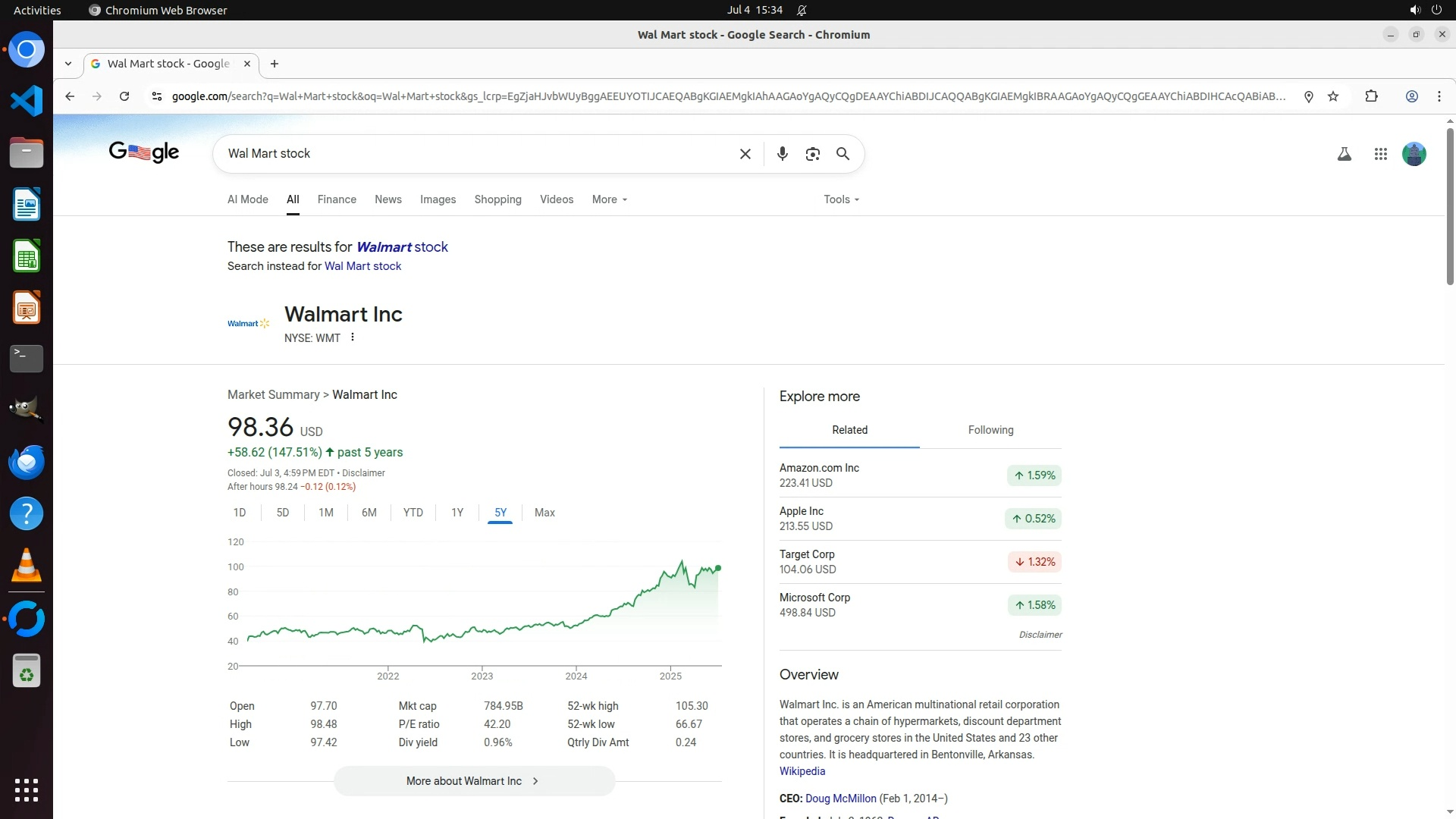Switch chart to Max range
This screenshot has height=819, width=1456.
544,513
